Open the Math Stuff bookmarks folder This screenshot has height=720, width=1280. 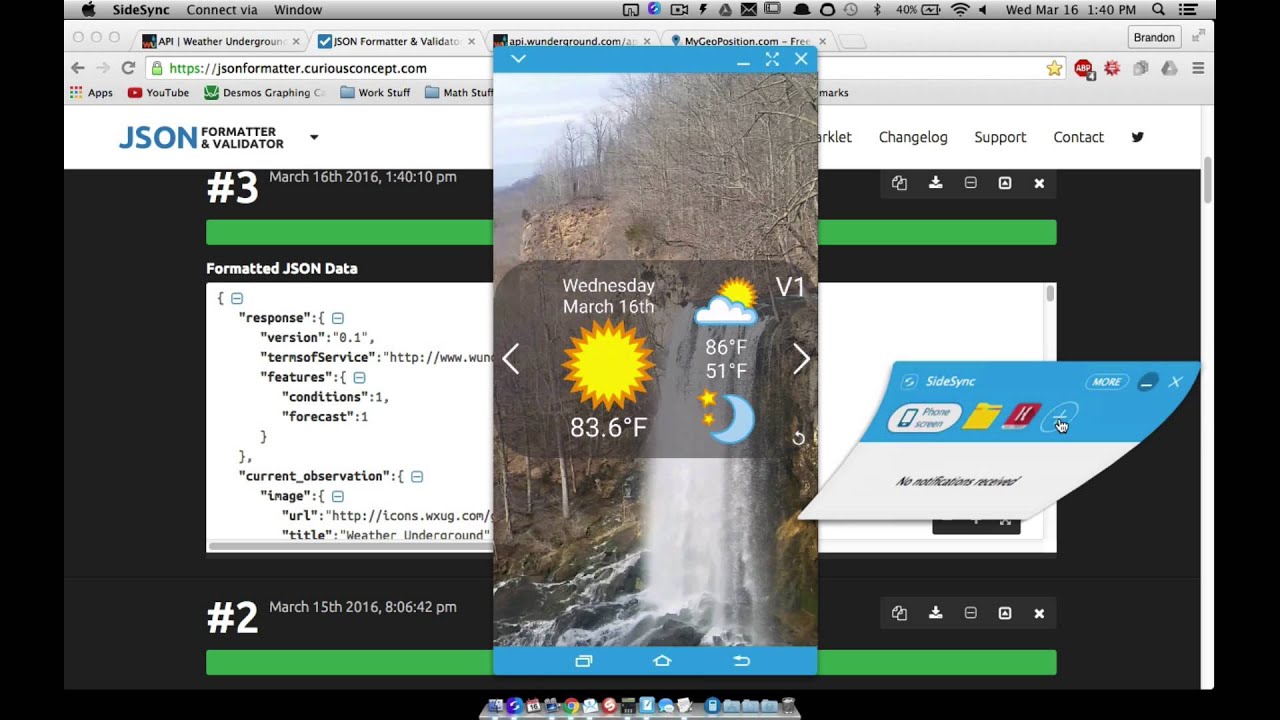point(459,93)
